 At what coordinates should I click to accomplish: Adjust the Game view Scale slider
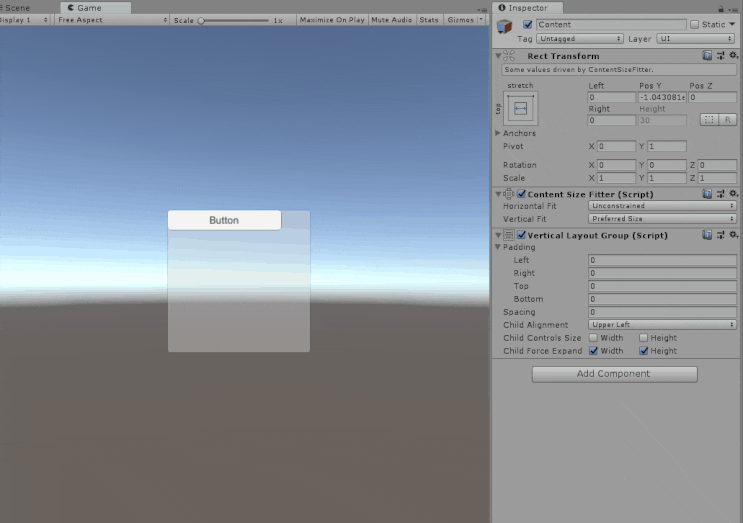coord(234,20)
